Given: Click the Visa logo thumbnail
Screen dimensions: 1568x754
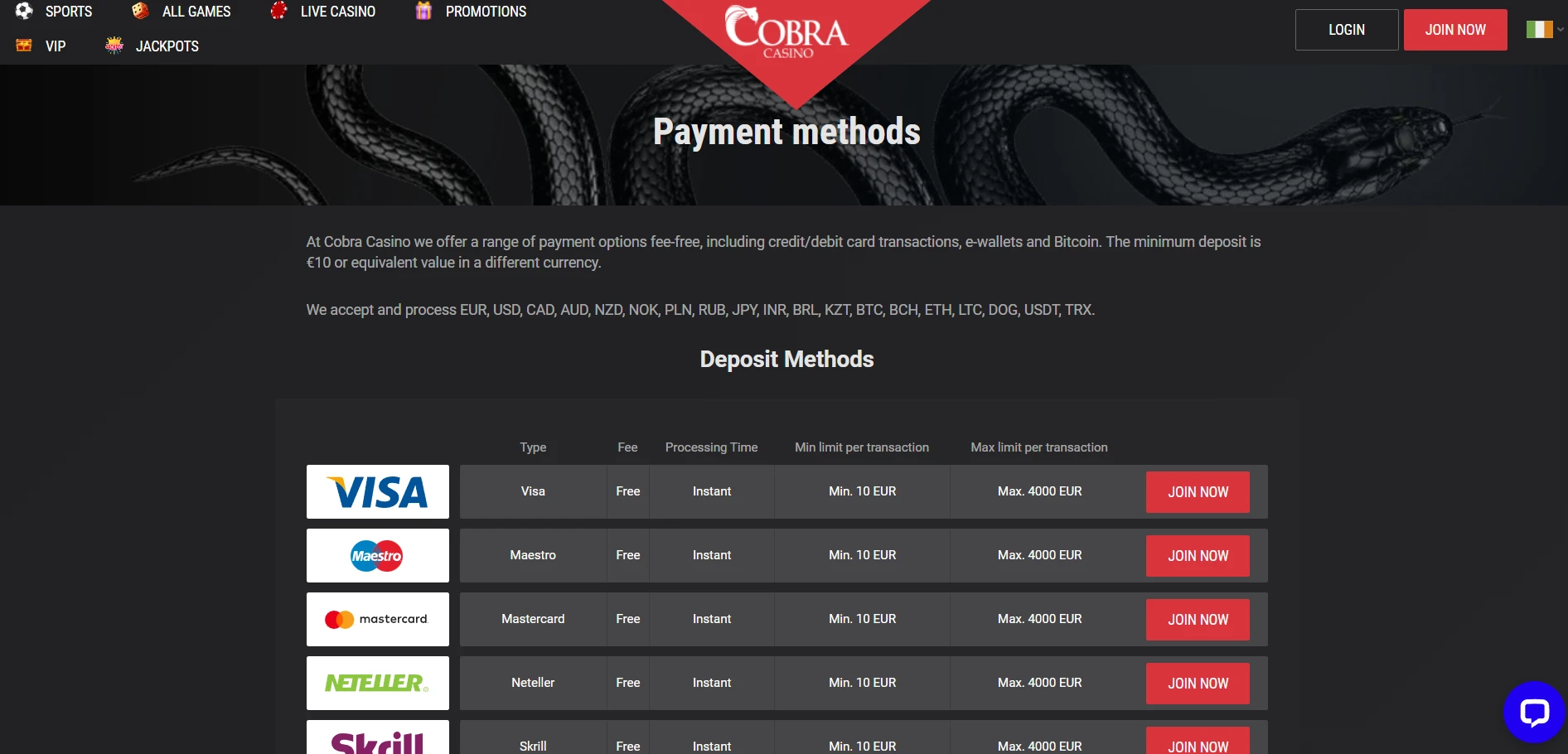Looking at the screenshot, I should tap(378, 491).
